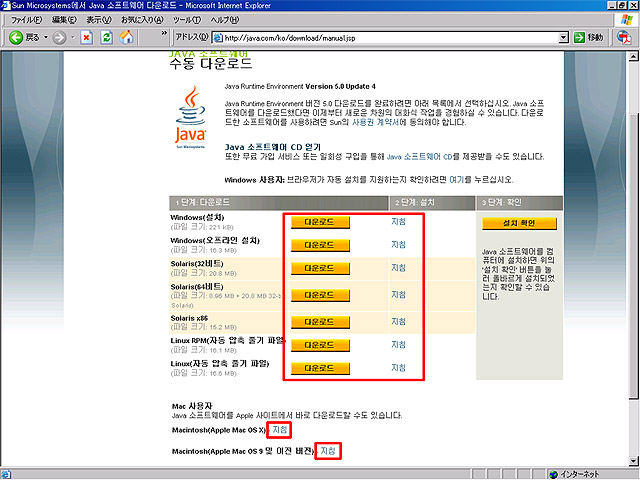Download the Linux RPM self-extracting file
Image resolution: width=640 pixels, height=480 pixels.
click(320, 345)
